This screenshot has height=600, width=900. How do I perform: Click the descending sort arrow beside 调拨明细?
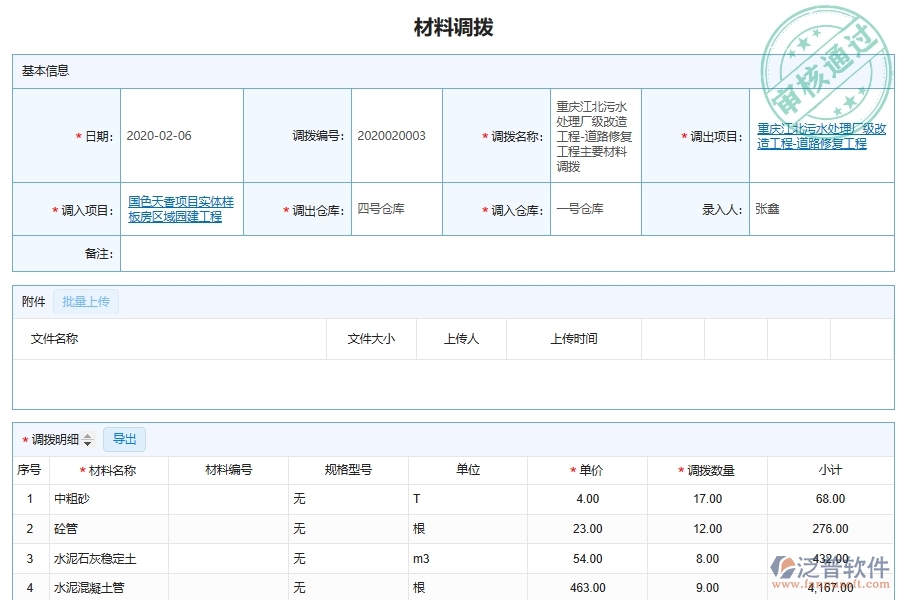tap(88, 442)
